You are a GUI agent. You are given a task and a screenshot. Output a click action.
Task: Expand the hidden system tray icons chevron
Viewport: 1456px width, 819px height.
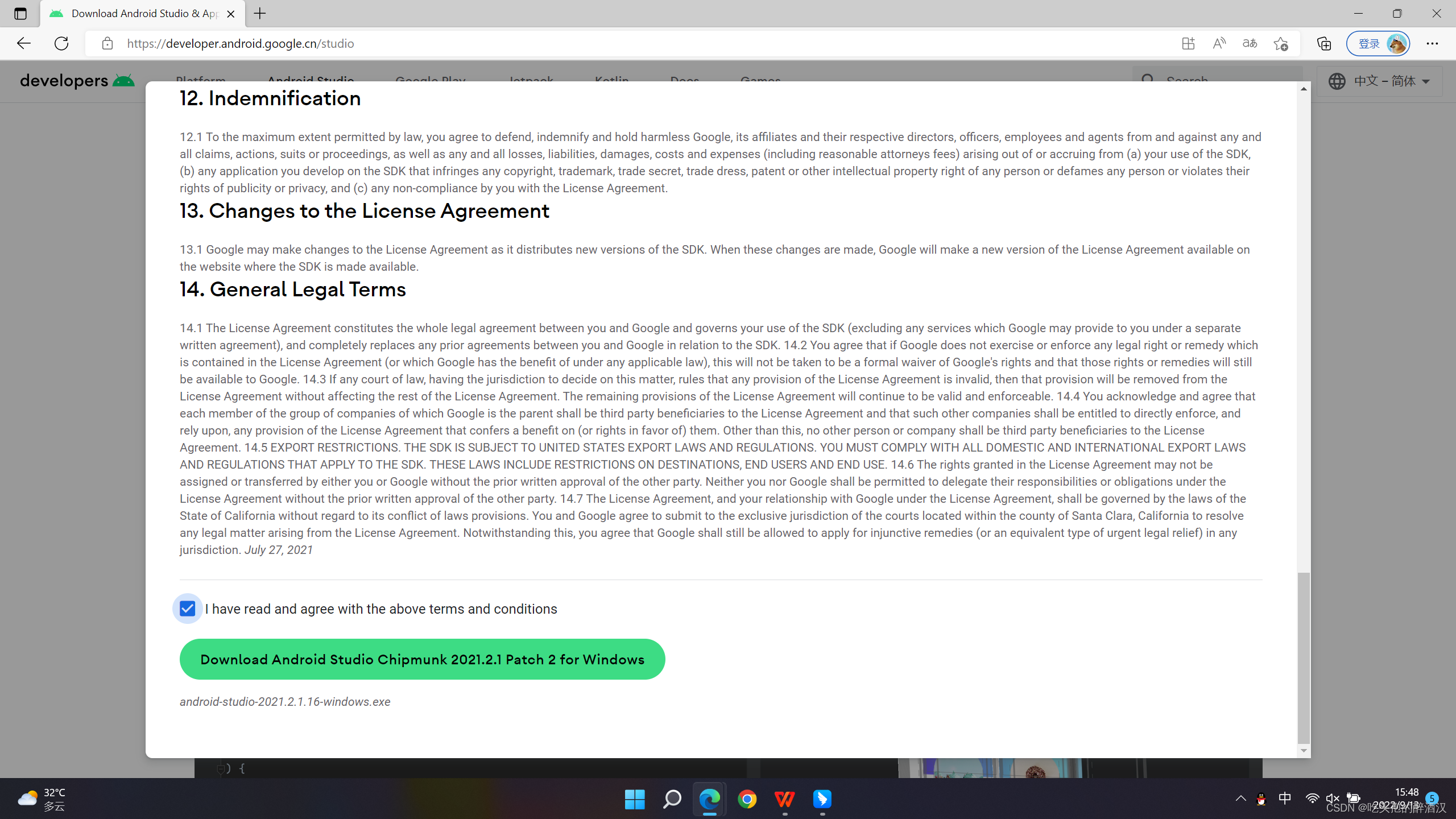[x=1240, y=799]
